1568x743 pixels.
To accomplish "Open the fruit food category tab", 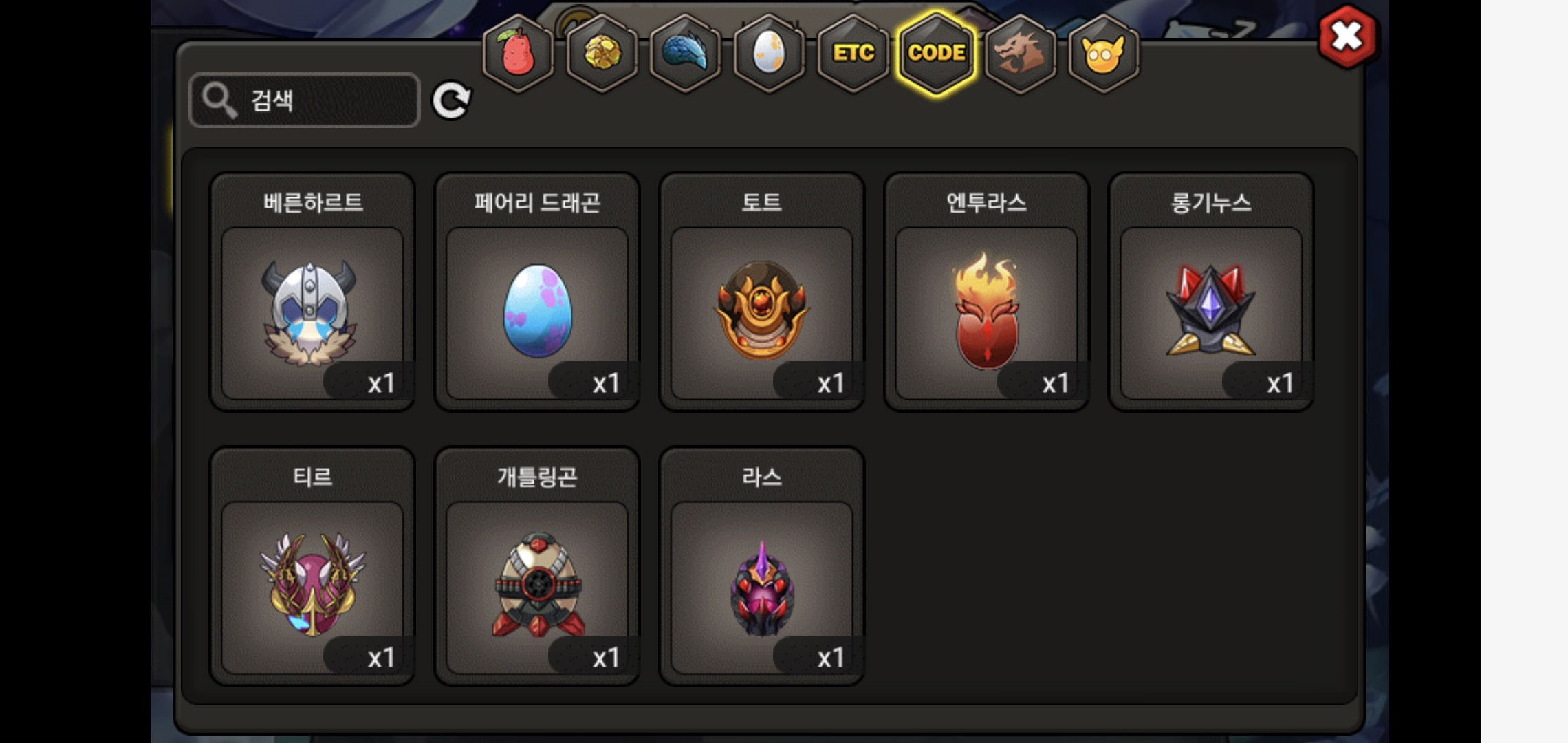I will [x=519, y=53].
